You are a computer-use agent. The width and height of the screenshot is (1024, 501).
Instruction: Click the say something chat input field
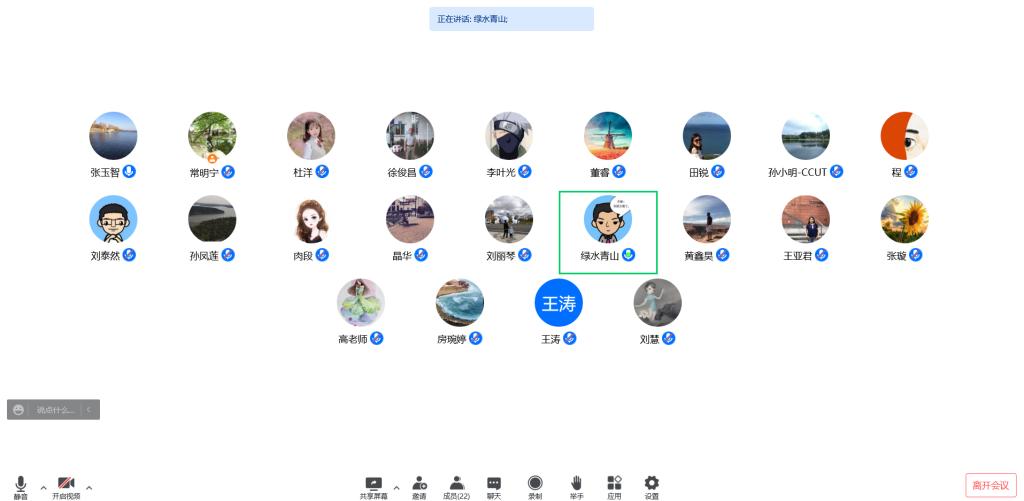(56, 410)
